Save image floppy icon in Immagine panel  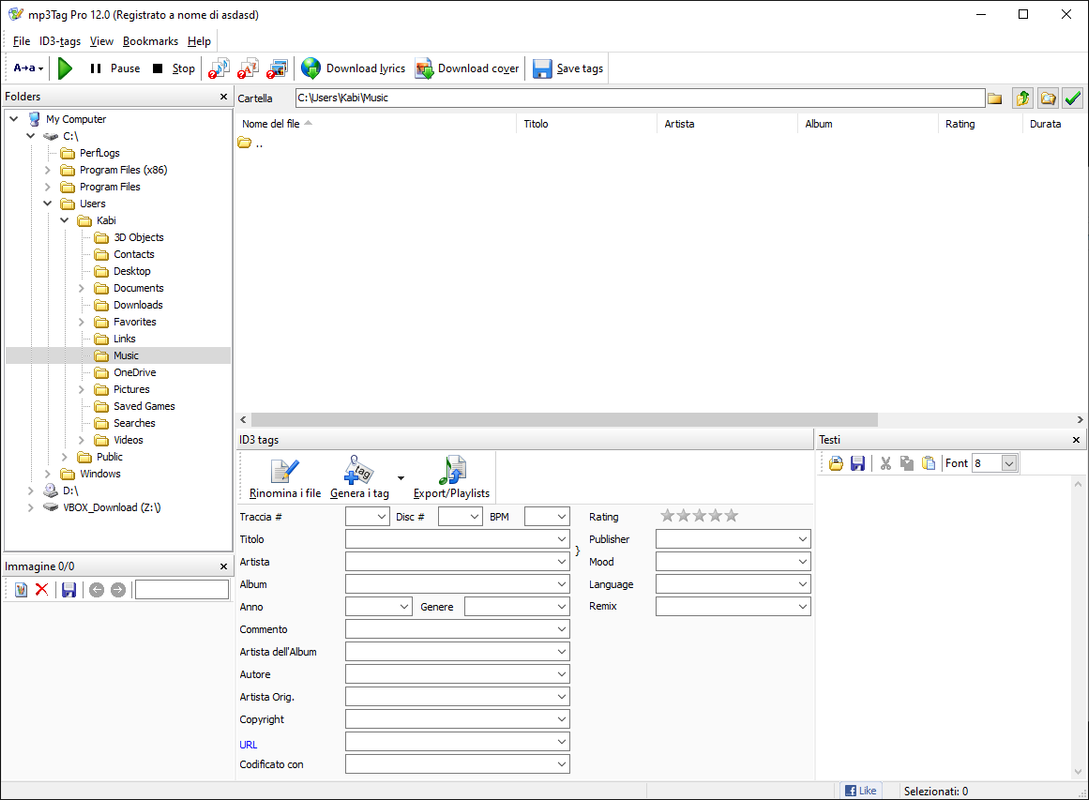click(x=69, y=590)
